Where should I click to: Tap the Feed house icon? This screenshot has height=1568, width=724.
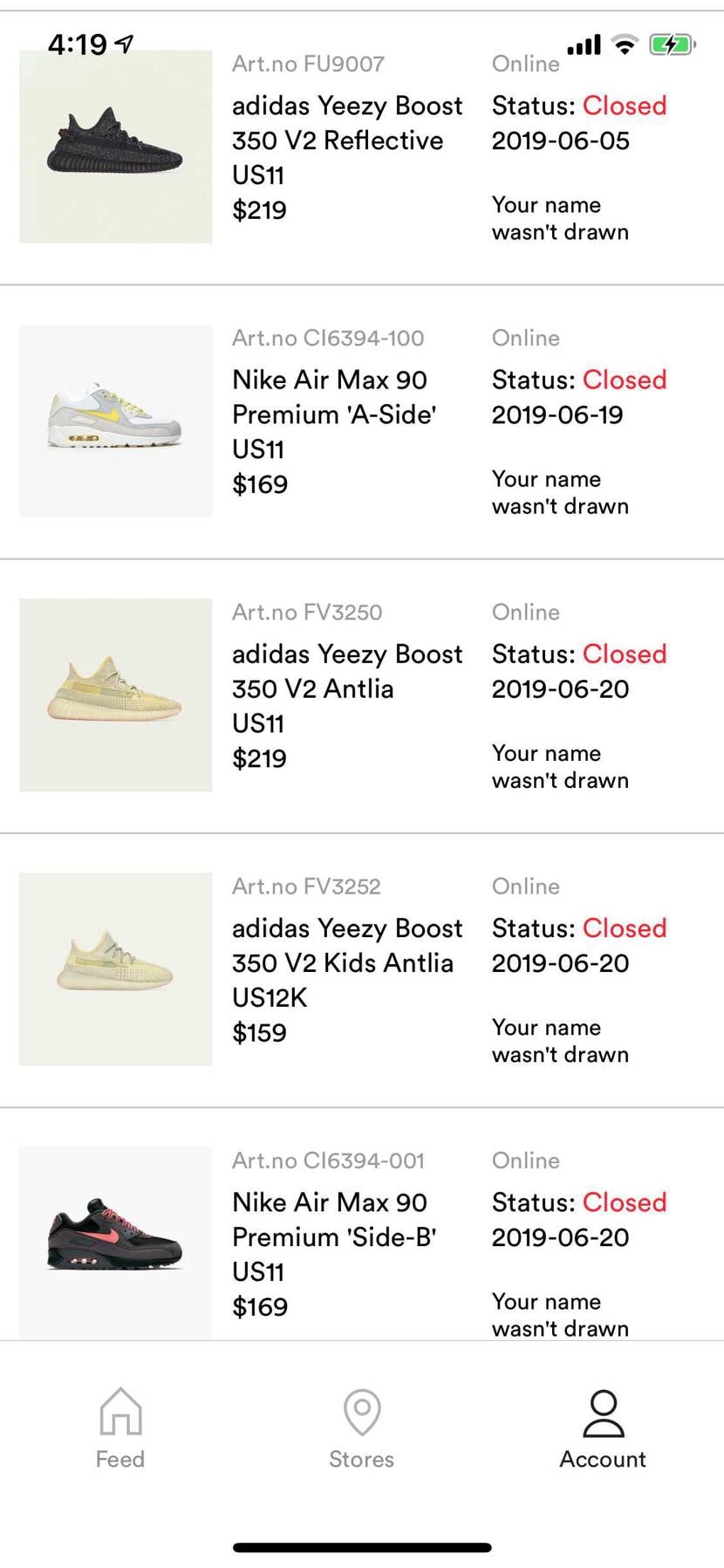point(120,1411)
